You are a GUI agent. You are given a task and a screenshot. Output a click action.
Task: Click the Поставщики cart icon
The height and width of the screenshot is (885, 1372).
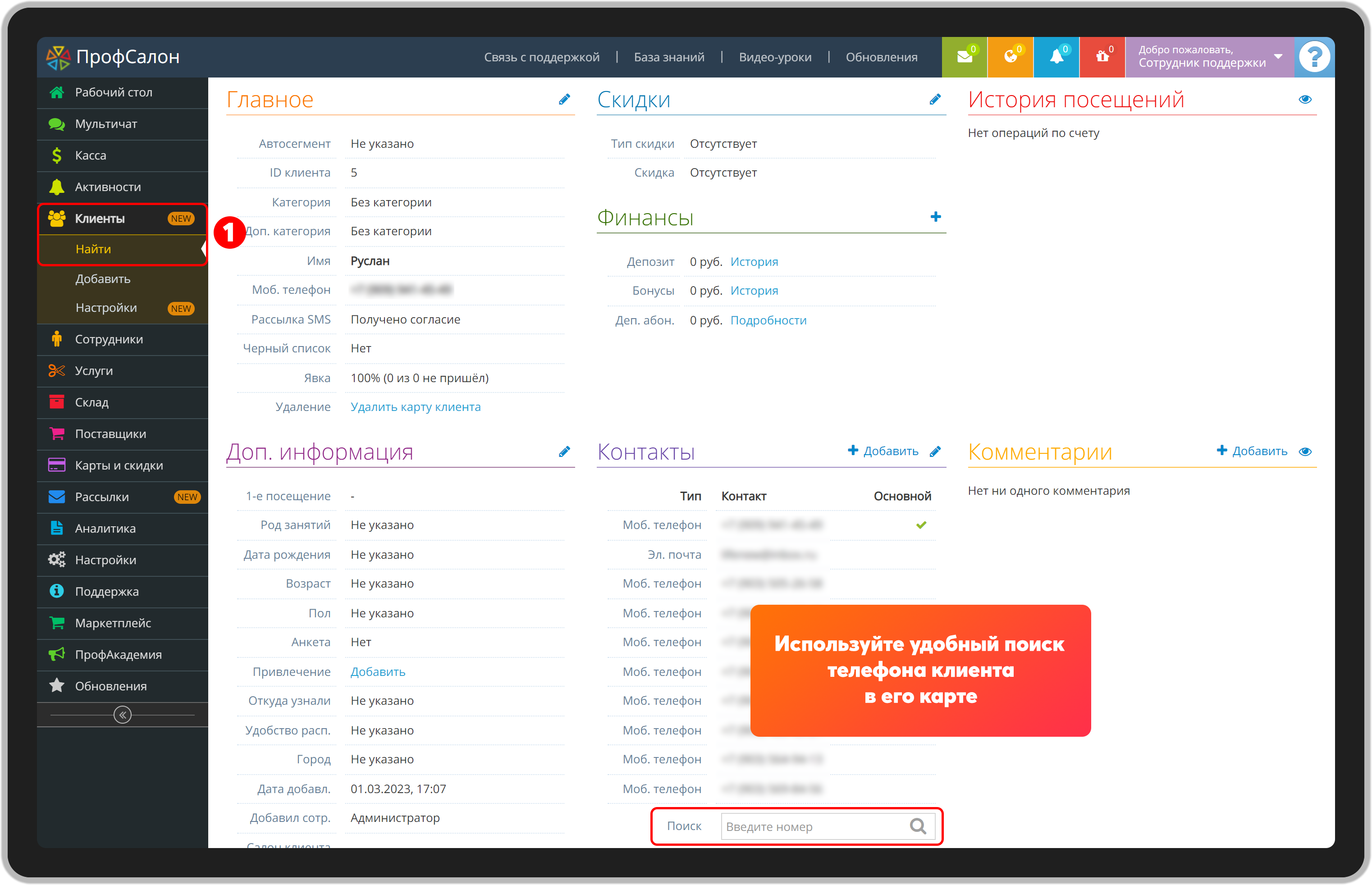click(x=56, y=434)
